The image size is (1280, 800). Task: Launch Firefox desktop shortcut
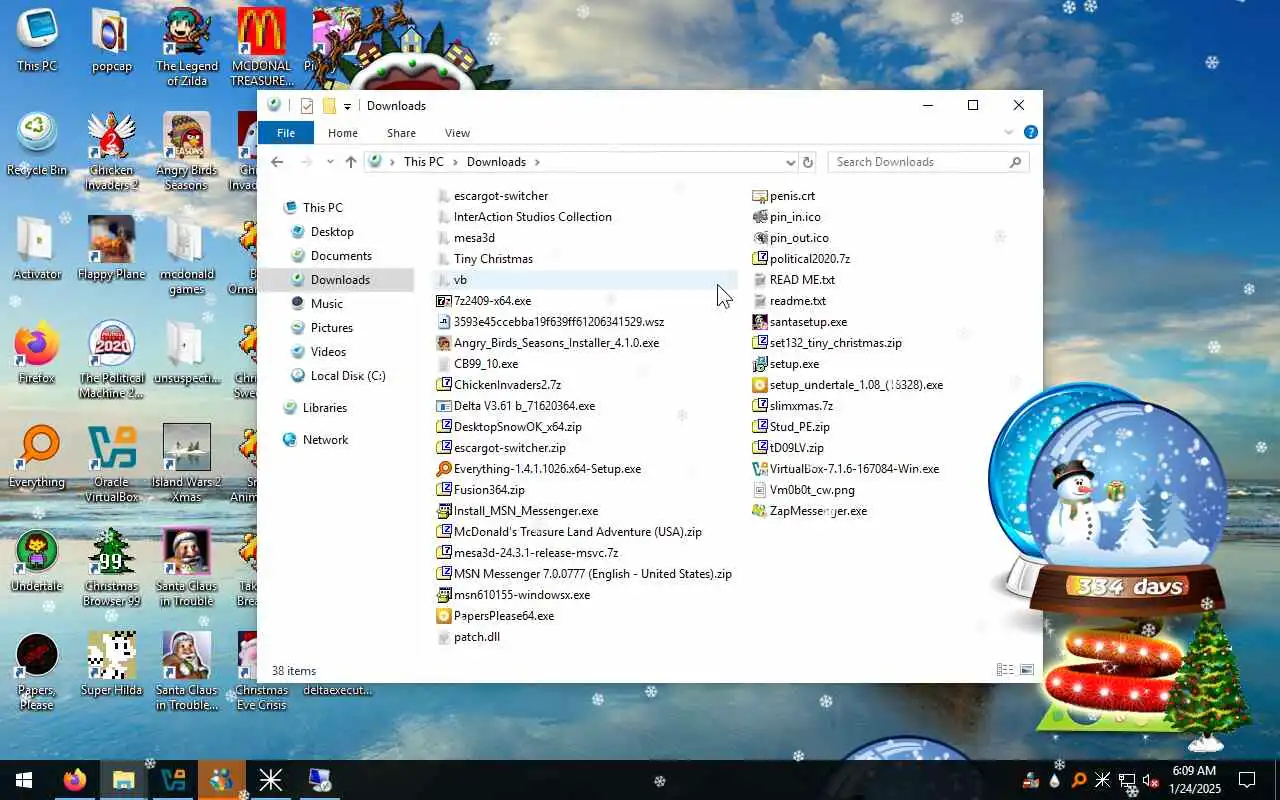click(x=37, y=352)
